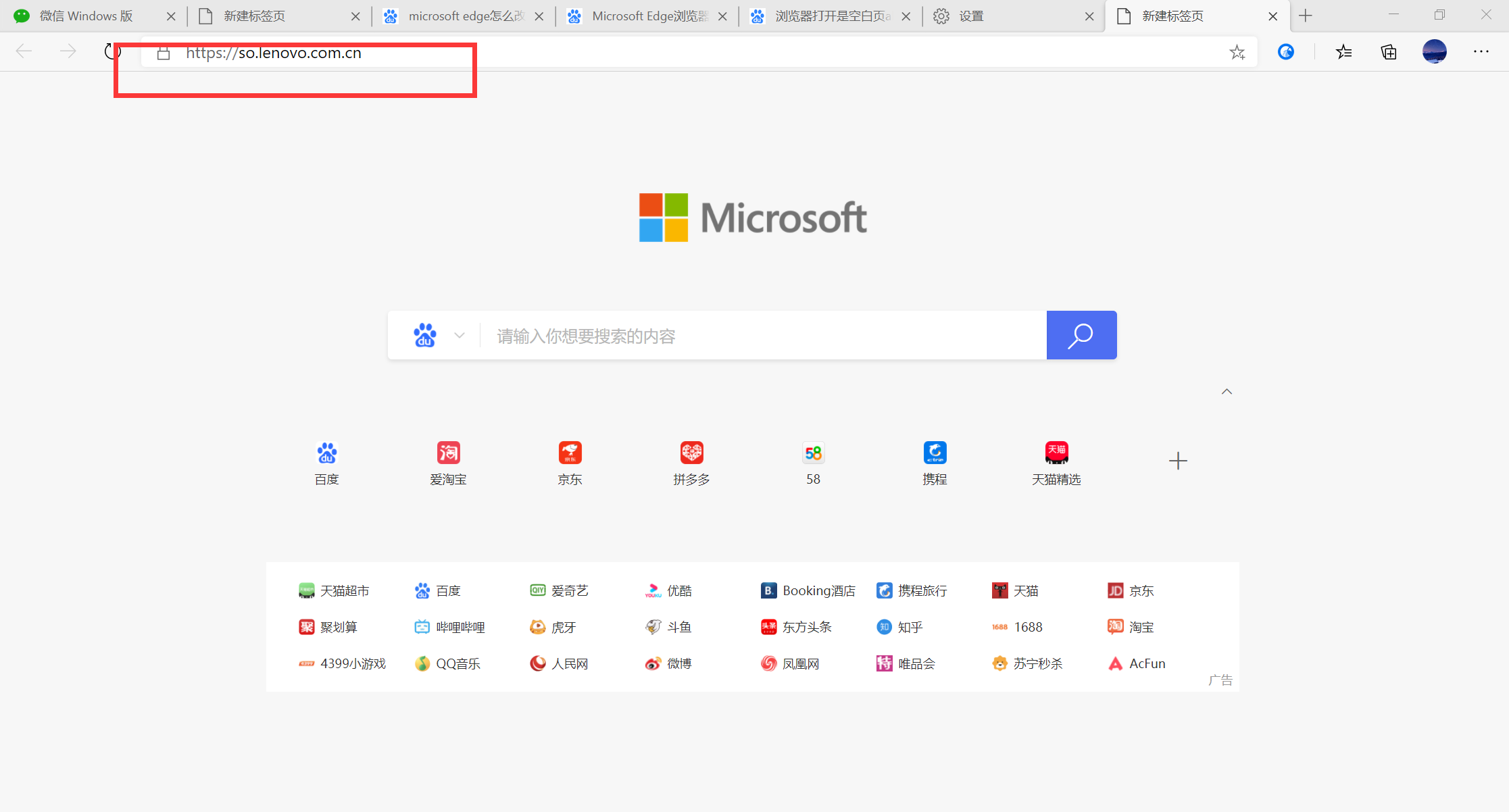The image size is (1509, 812).
Task: Open the 唯品会 link
Action: click(x=906, y=664)
